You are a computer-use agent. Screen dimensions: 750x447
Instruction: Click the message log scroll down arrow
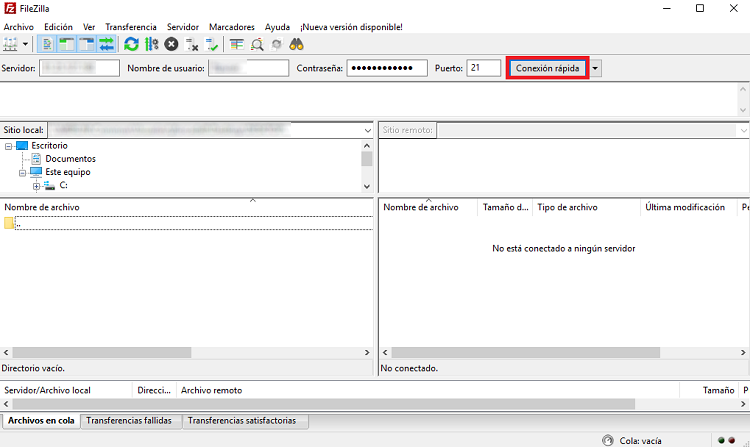click(743, 109)
